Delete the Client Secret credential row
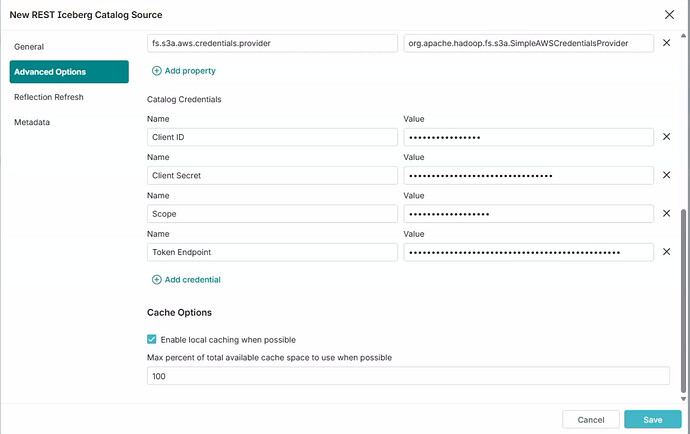Image resolution: width=690 pixels, height=434 pixels. 667,175
